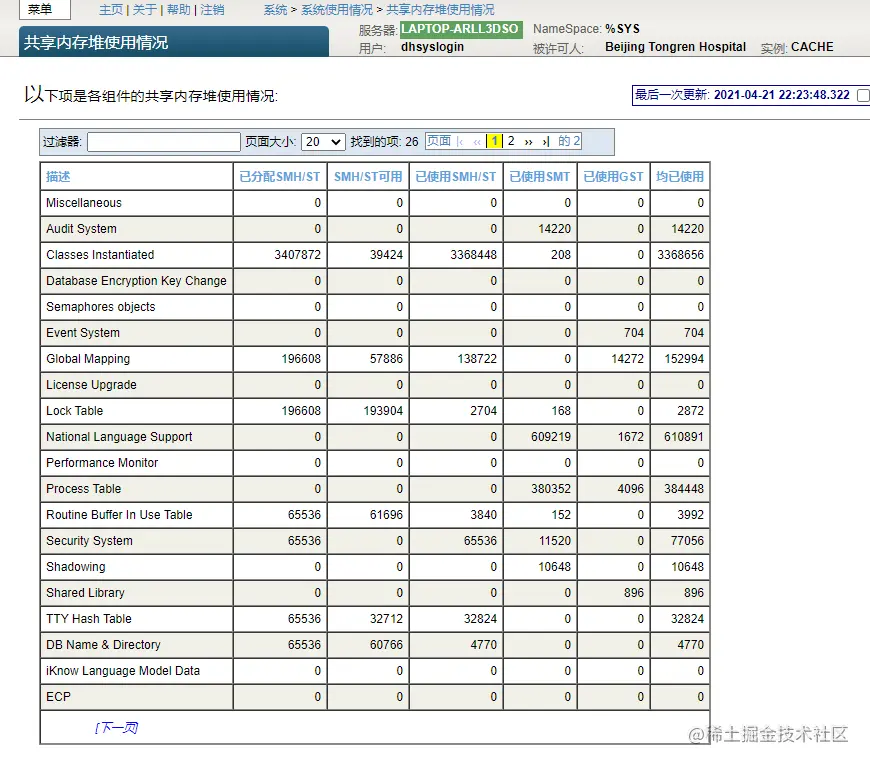Click value 57886 in Global Mapping row
The width and height of the screenshot is (870, 766).
point(386,359)
